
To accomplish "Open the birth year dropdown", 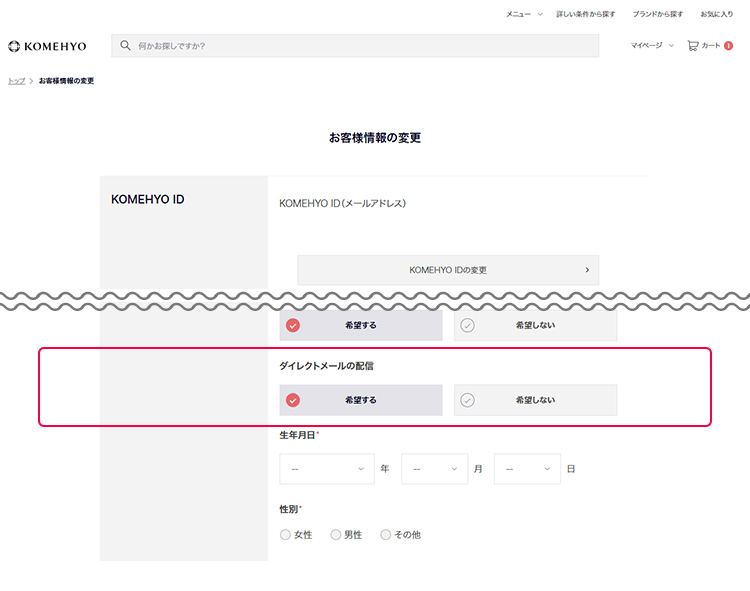I will (x=327, y=469).
